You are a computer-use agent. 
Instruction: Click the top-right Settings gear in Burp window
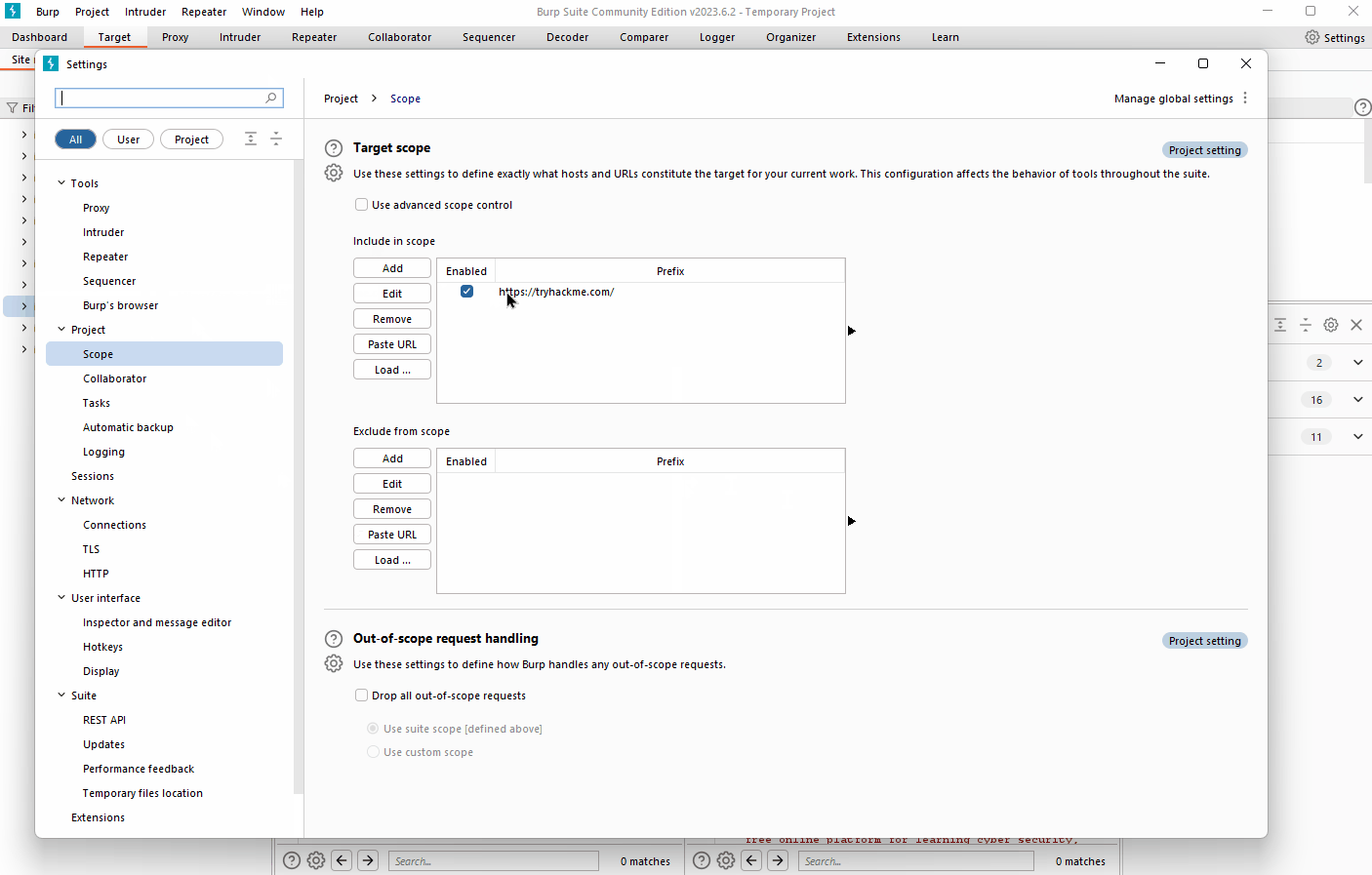1312,37
